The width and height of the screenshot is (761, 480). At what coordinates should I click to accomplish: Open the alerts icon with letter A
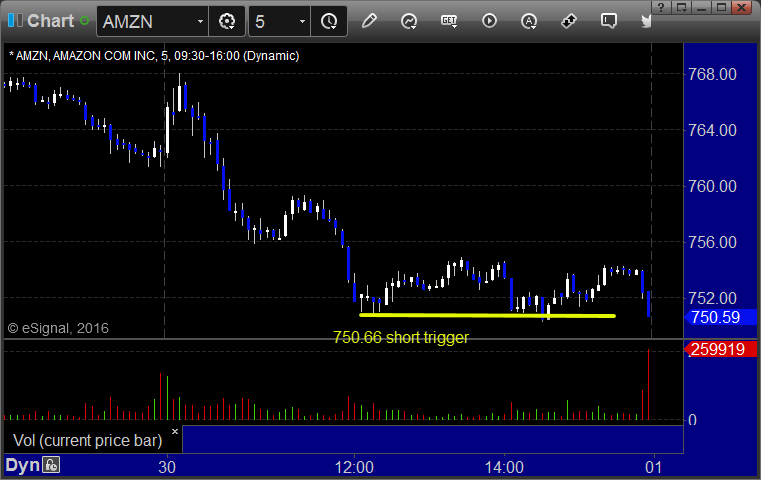(x=529, y=21)
